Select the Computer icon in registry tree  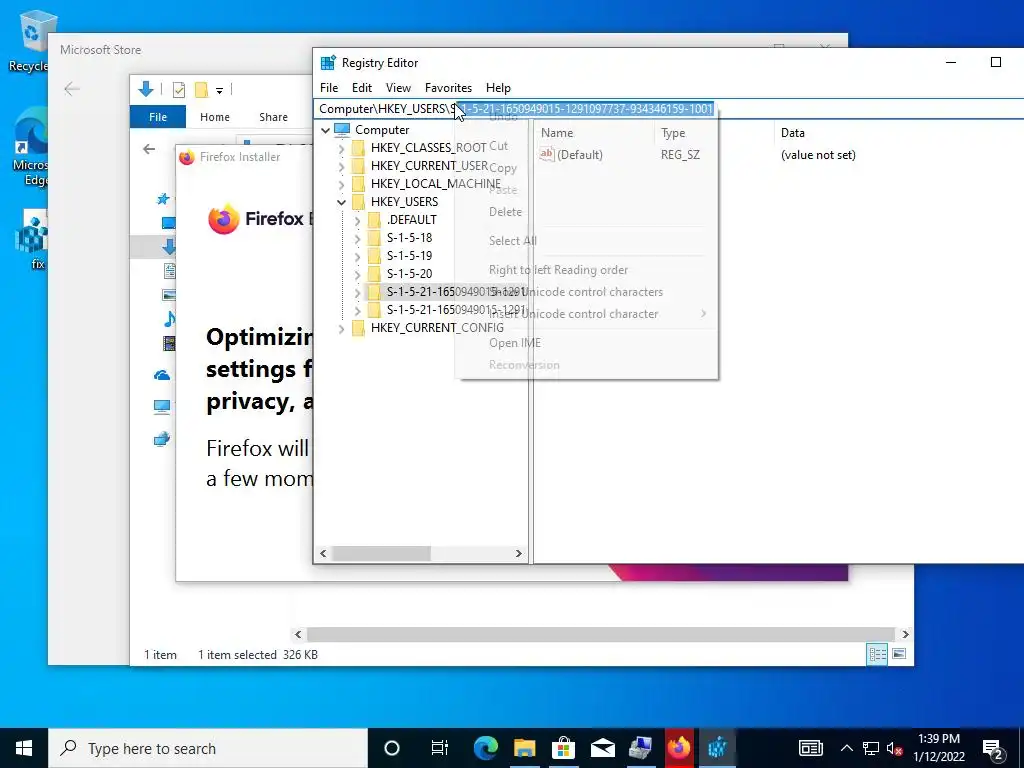pos(342,130)
